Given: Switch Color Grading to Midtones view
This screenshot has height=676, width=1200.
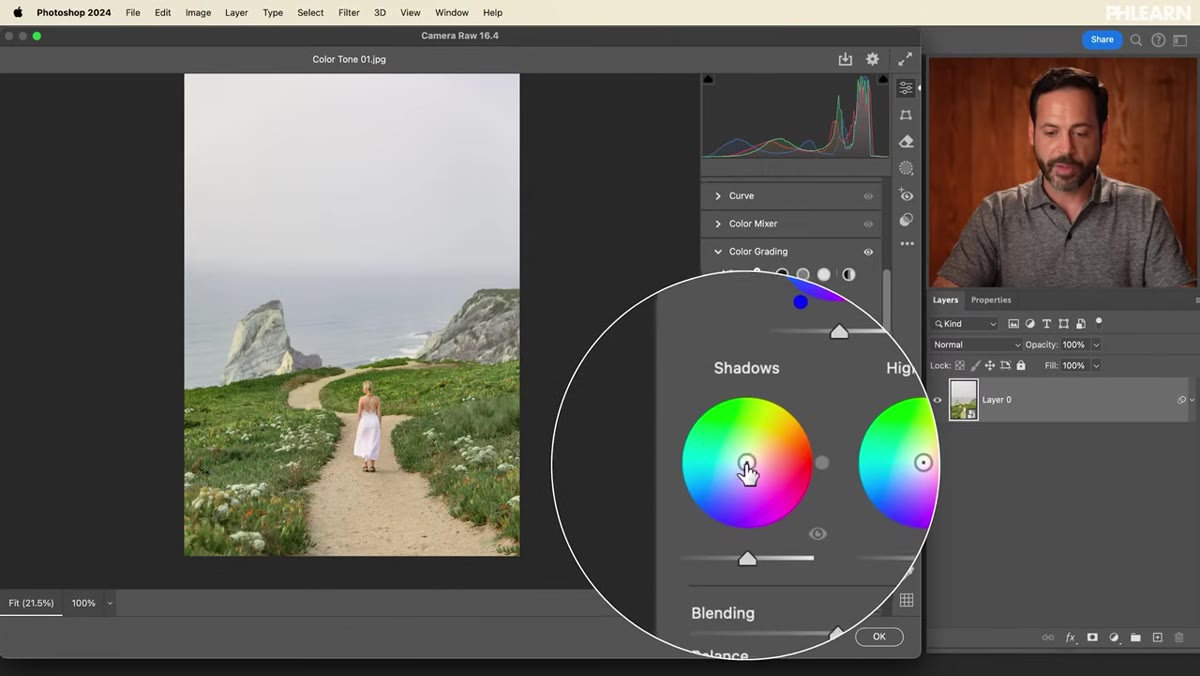Looking at the screenshot, I should [x=803, y=274].
